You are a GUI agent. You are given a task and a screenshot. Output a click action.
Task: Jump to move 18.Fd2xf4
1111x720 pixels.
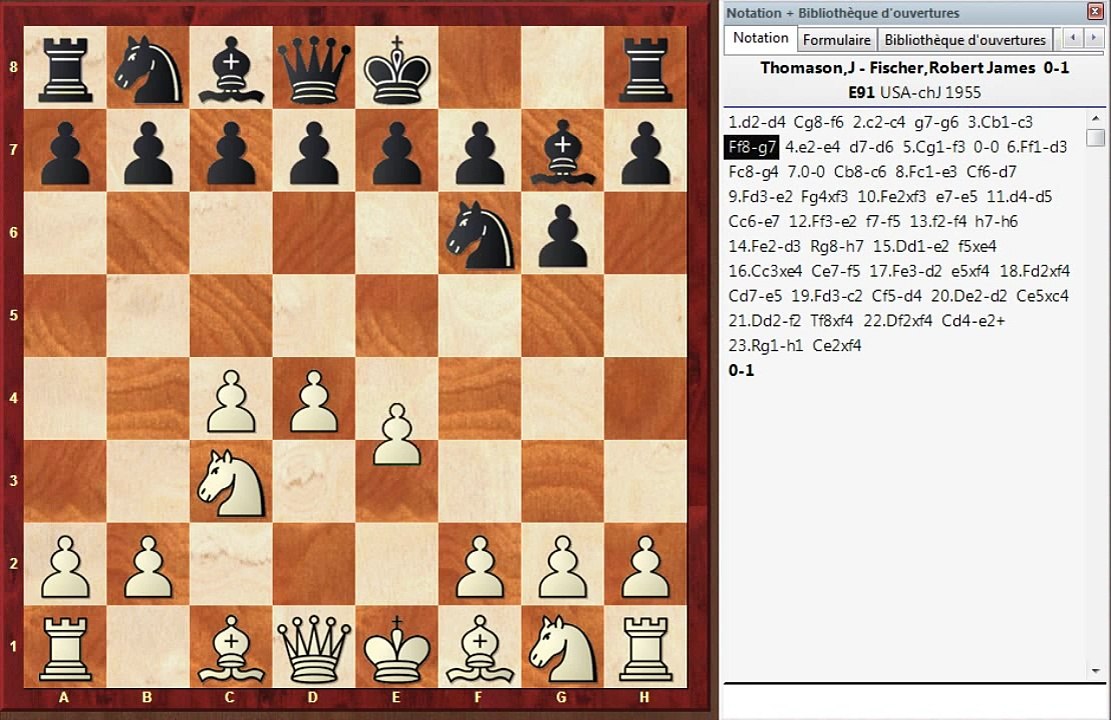tap(1034, 271)
